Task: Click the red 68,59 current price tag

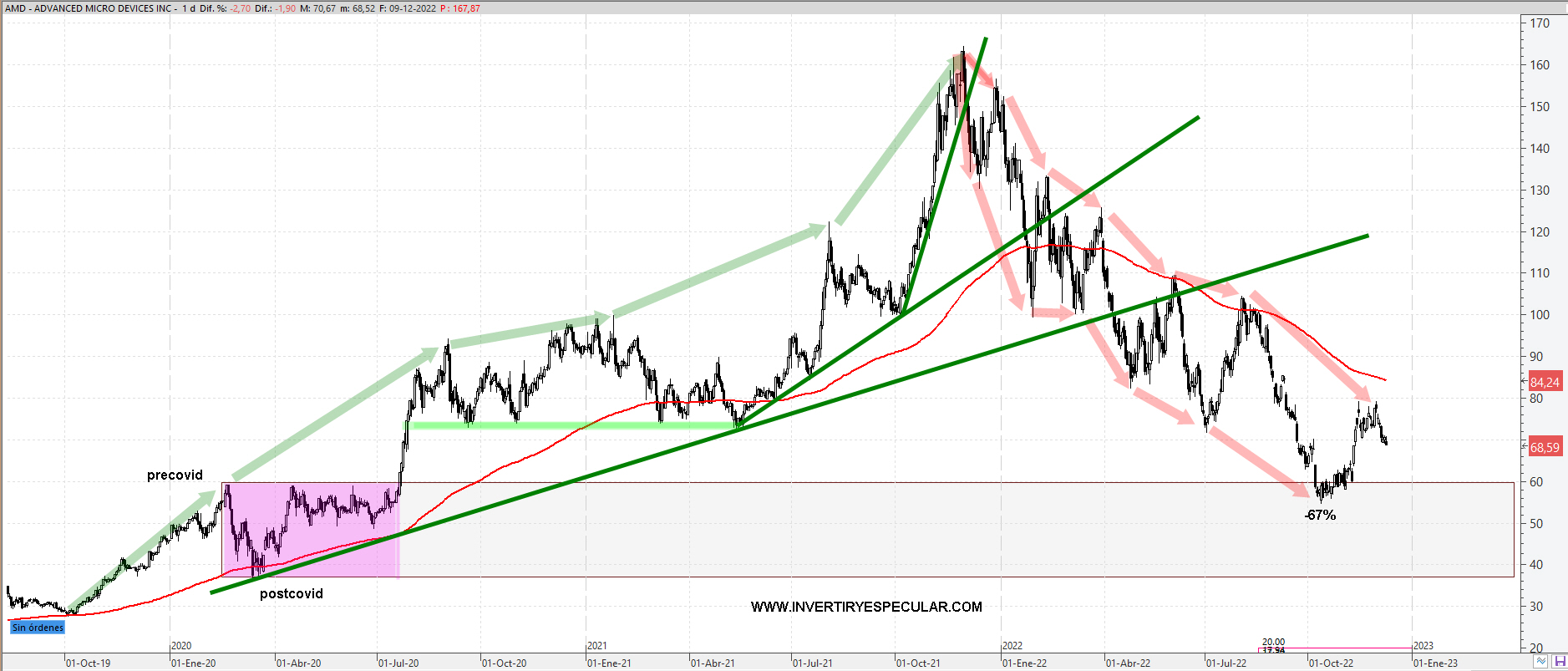Action: pos(1545,448)
